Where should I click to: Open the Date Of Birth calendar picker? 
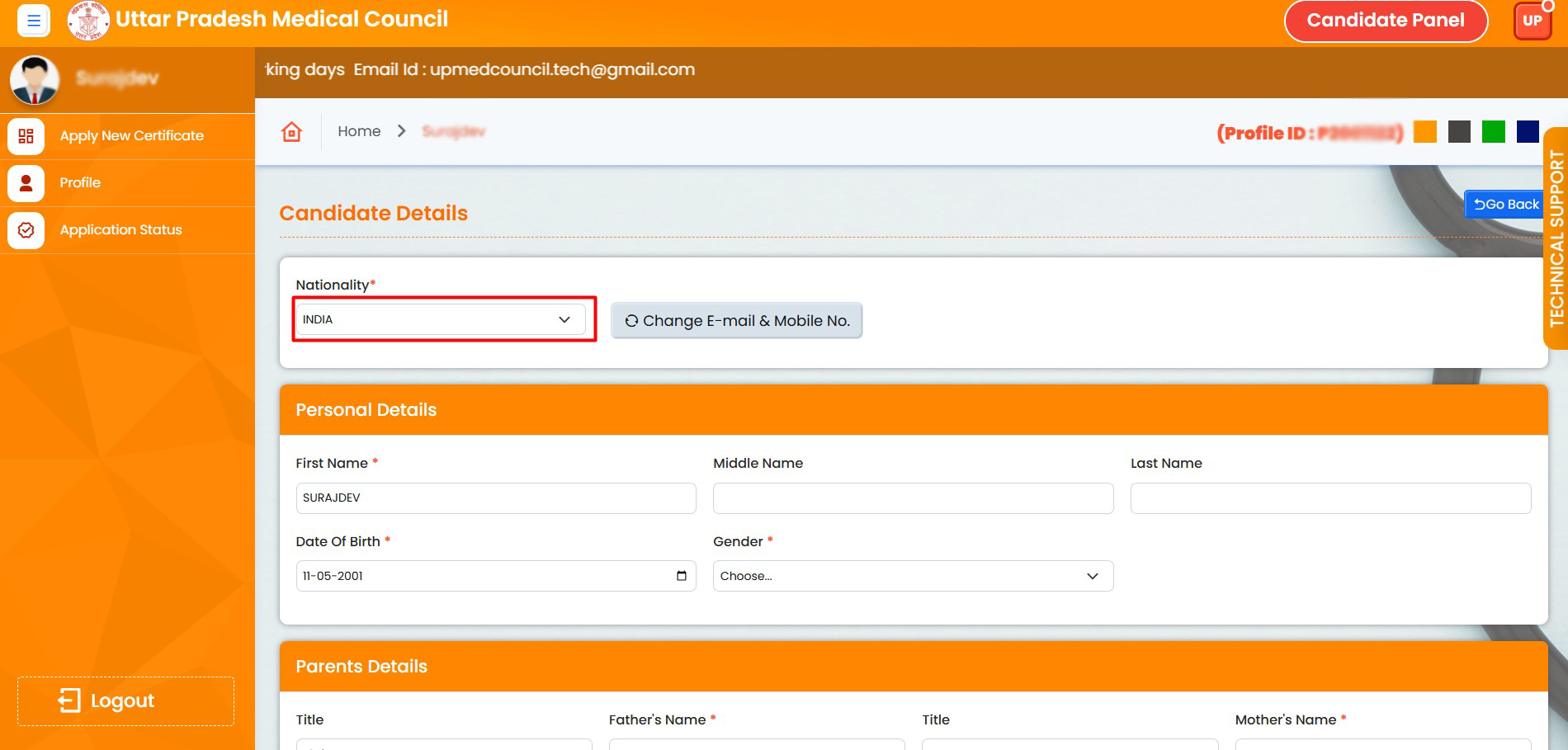(682, 576)
